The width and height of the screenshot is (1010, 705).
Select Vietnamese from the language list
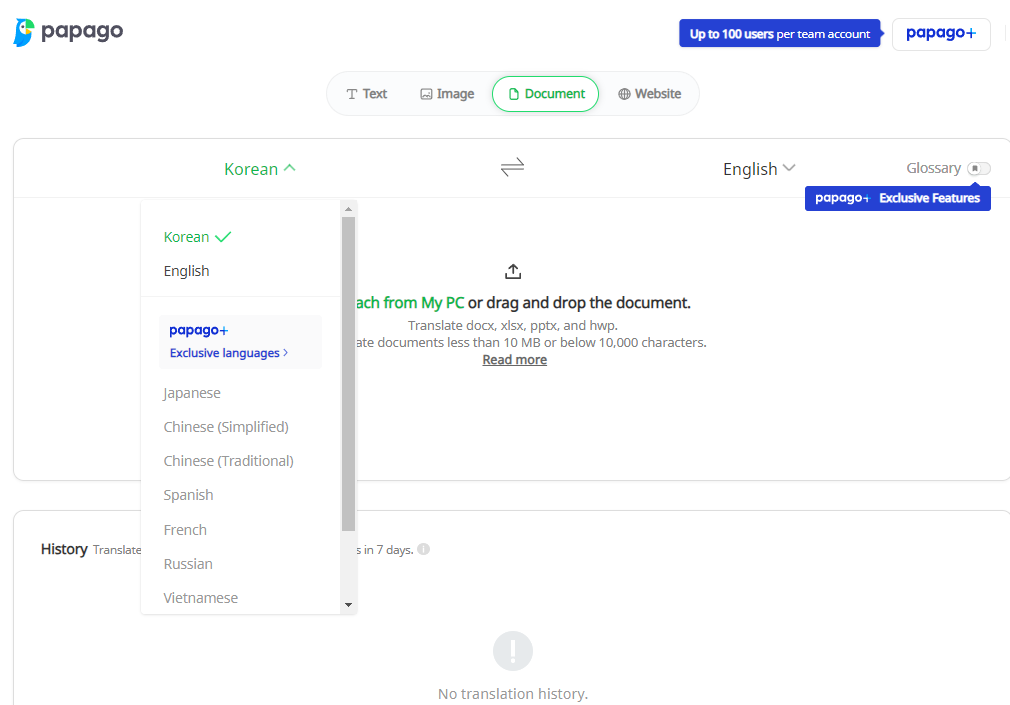(200, 599)
